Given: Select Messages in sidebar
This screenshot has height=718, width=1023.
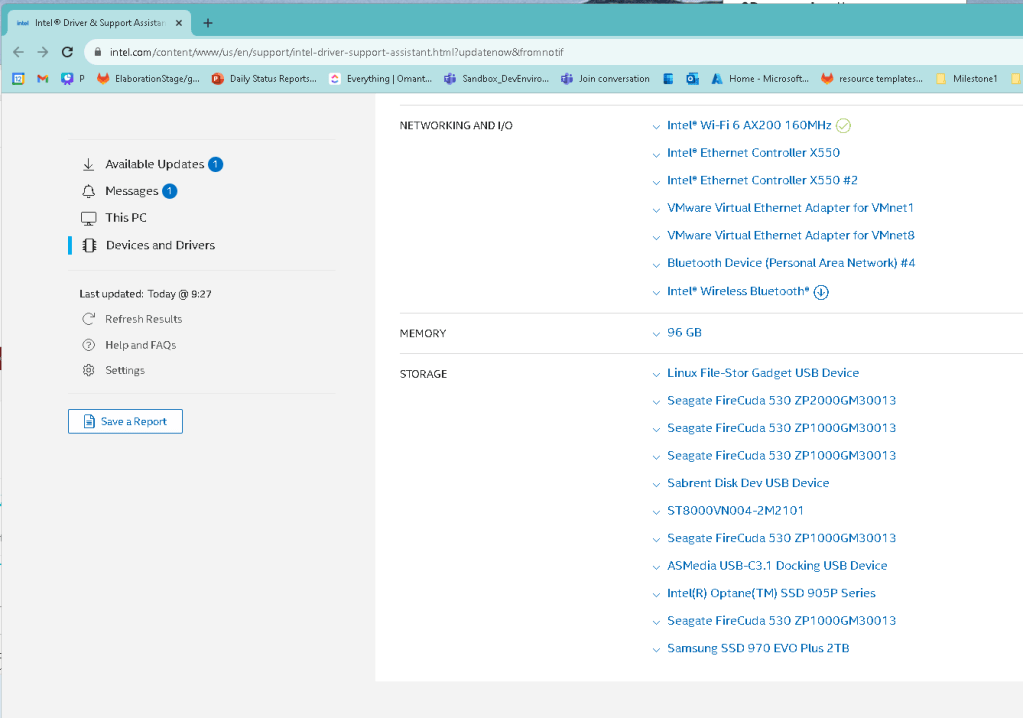Looking at the screenshot, I should pyautogui.click(x=132, y=191).
